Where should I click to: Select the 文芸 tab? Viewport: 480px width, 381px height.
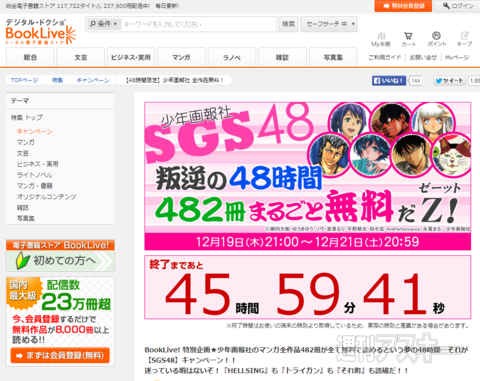tap(81, 57)
